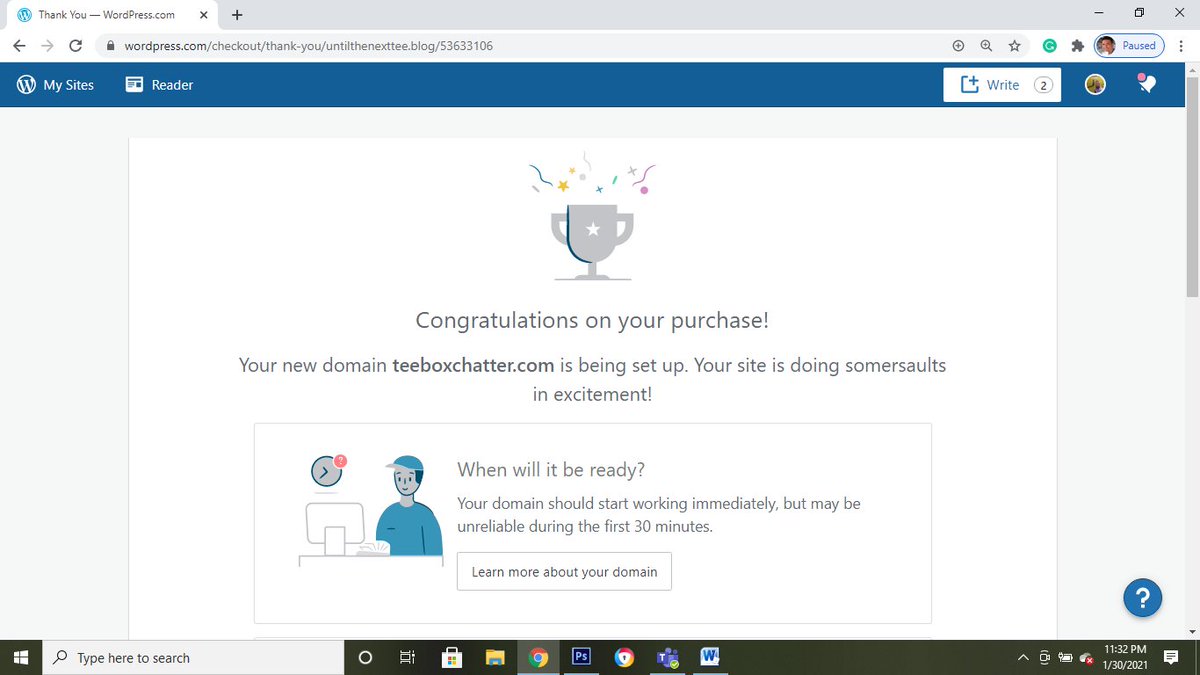Open Microsoft Store from taskbar

click(452, 657)
